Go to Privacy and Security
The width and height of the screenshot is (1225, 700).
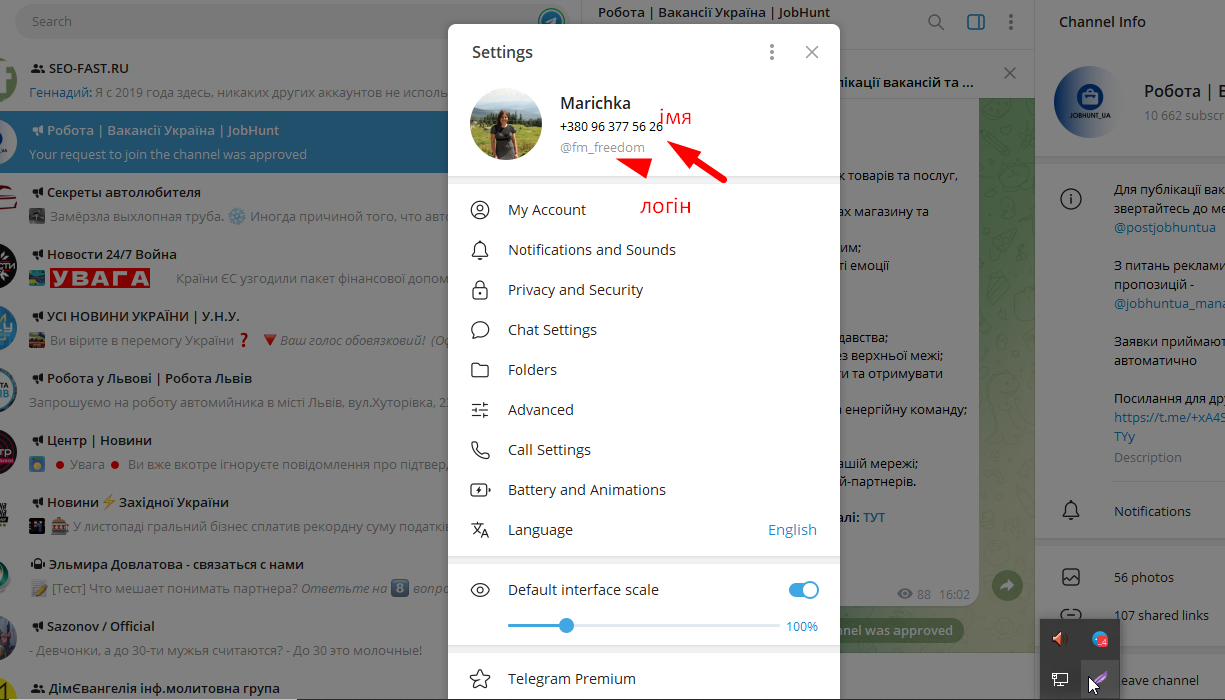point(644,290)
